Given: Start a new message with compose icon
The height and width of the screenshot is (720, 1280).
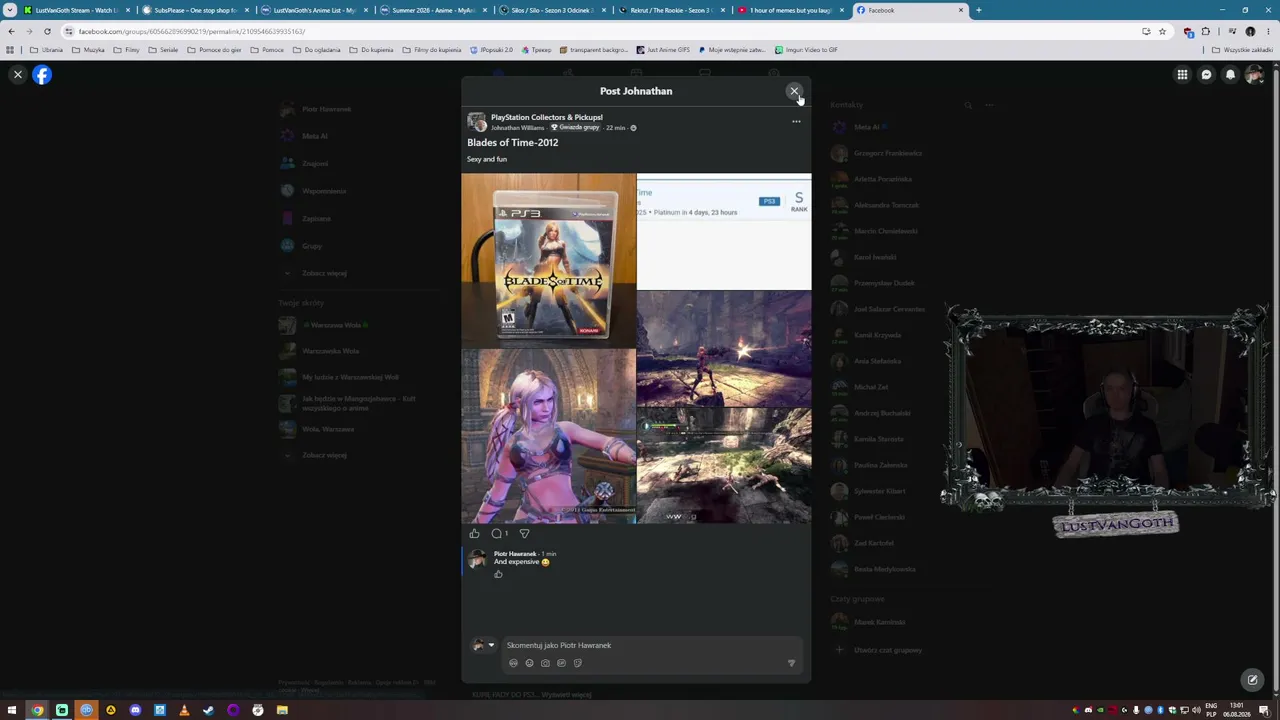Looking at the screenshot, I should point(1252,680).
